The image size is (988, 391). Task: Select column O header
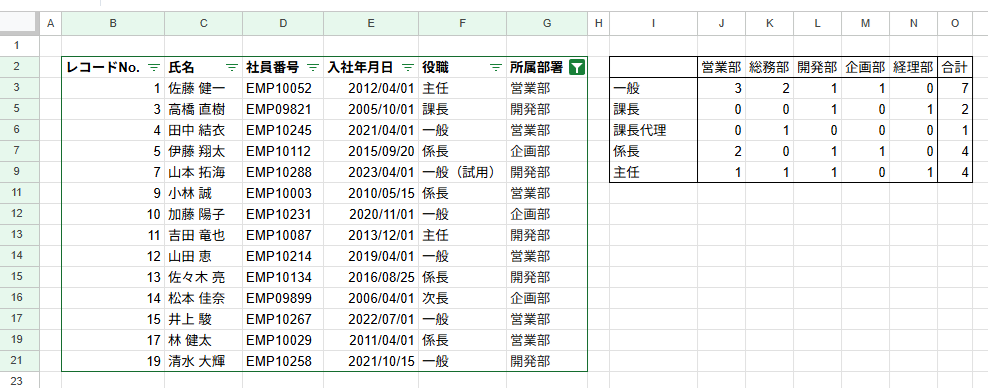coord(955,23)
